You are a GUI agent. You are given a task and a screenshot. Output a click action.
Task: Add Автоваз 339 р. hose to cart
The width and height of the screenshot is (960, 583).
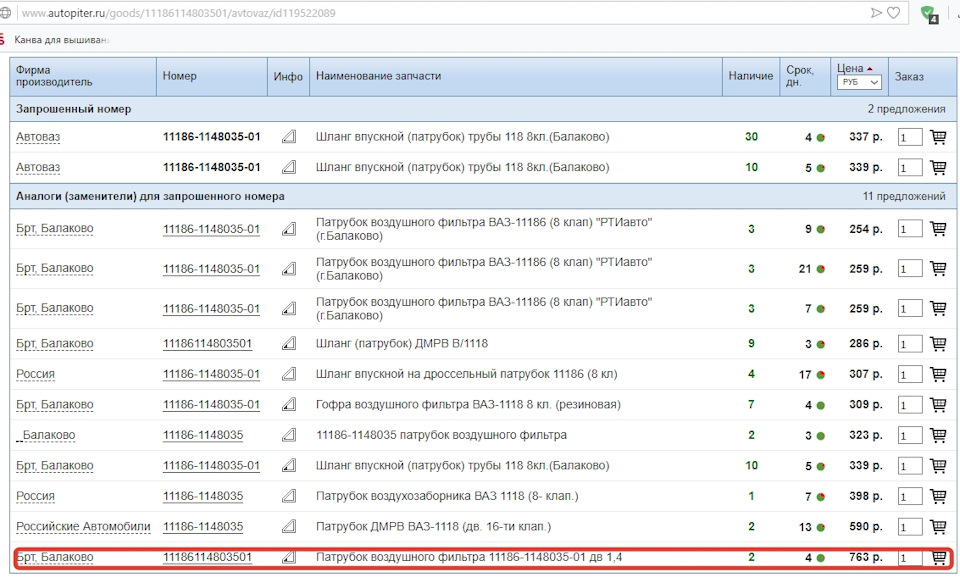tap(938, 167)
